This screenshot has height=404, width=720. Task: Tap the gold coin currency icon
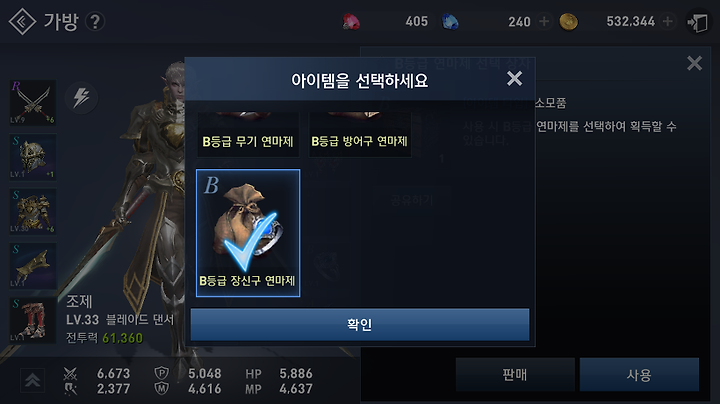(x=568, y=22)
